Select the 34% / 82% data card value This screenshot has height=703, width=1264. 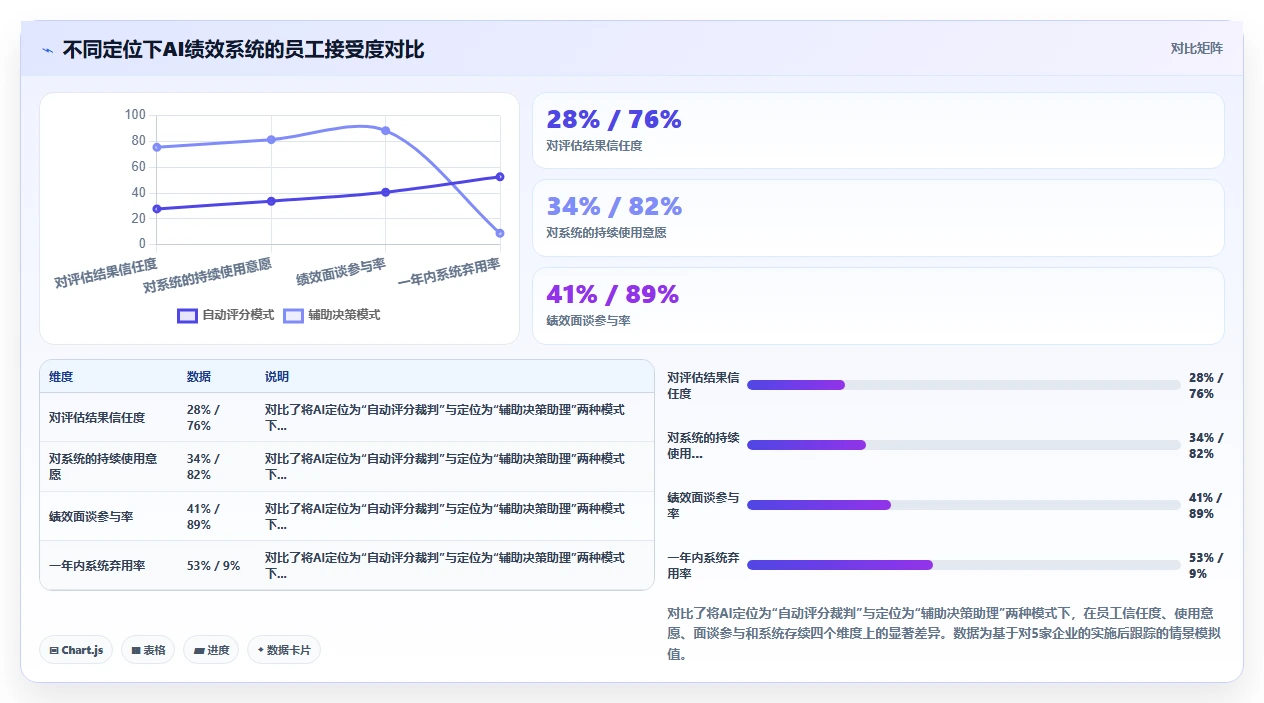(x=613, y=206)
